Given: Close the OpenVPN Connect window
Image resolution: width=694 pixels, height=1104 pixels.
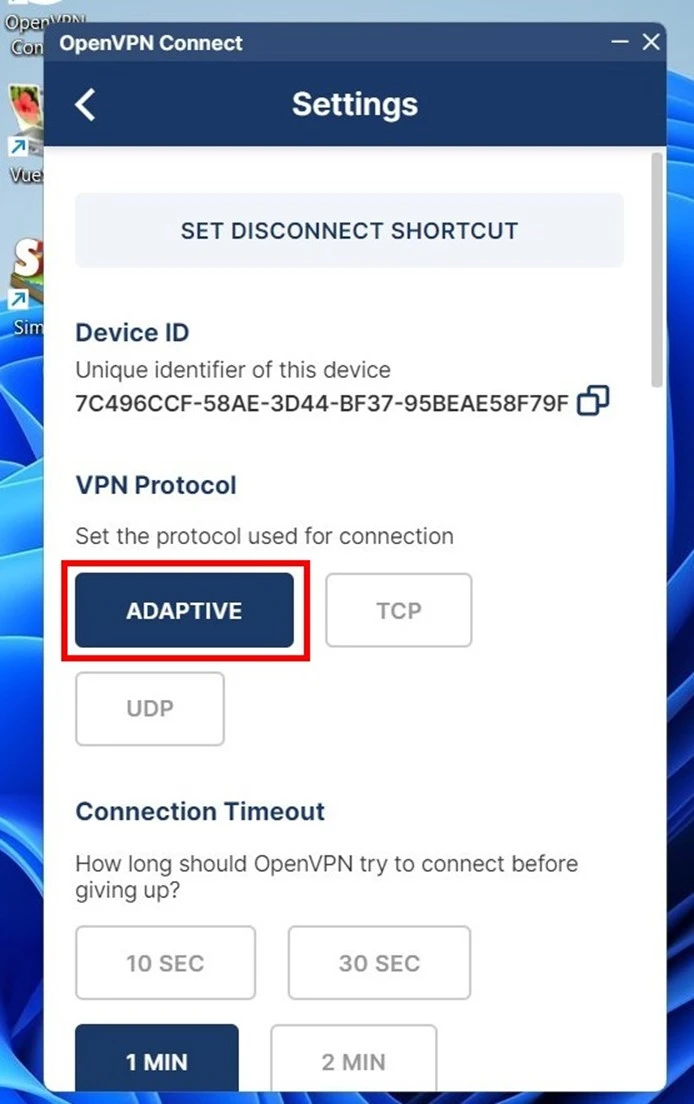Looking at the screenshot, I should tap(651, 42).
